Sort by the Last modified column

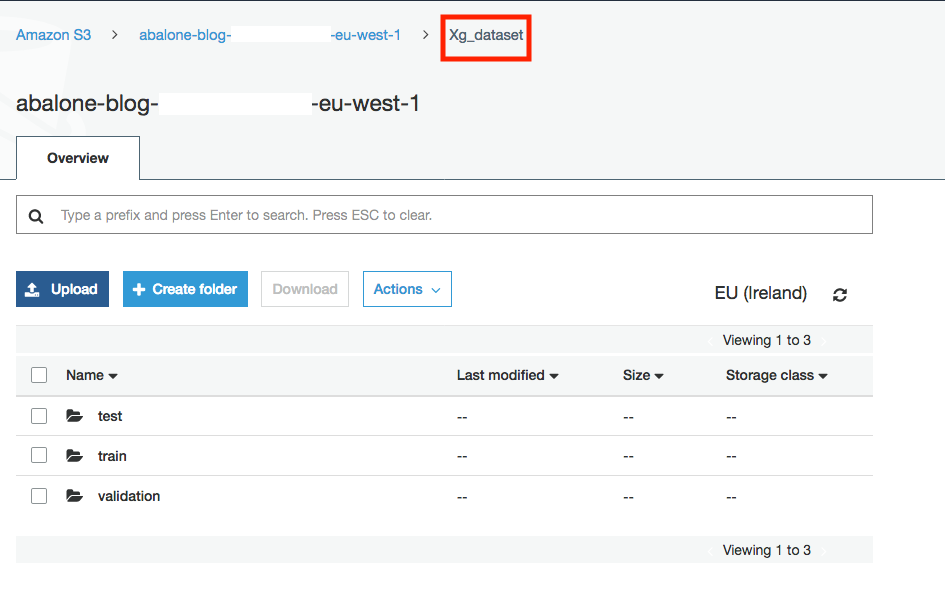(507, 376)
